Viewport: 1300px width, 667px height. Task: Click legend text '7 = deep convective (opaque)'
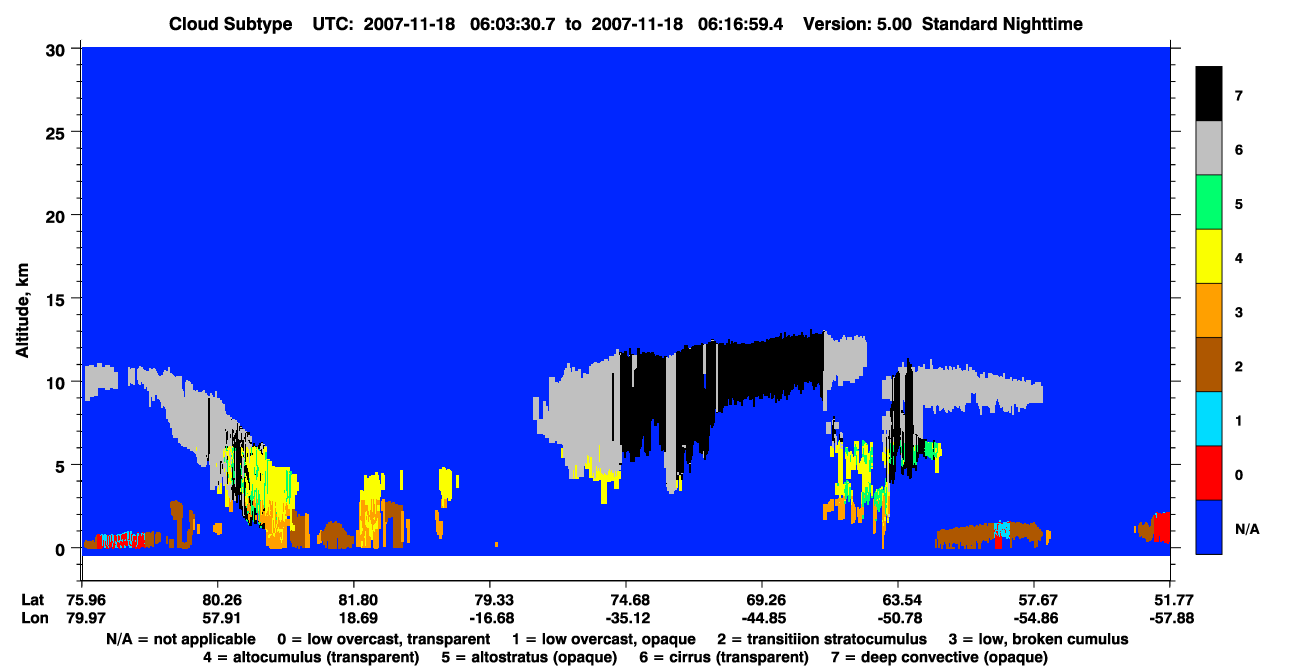[x=940, y=657]
